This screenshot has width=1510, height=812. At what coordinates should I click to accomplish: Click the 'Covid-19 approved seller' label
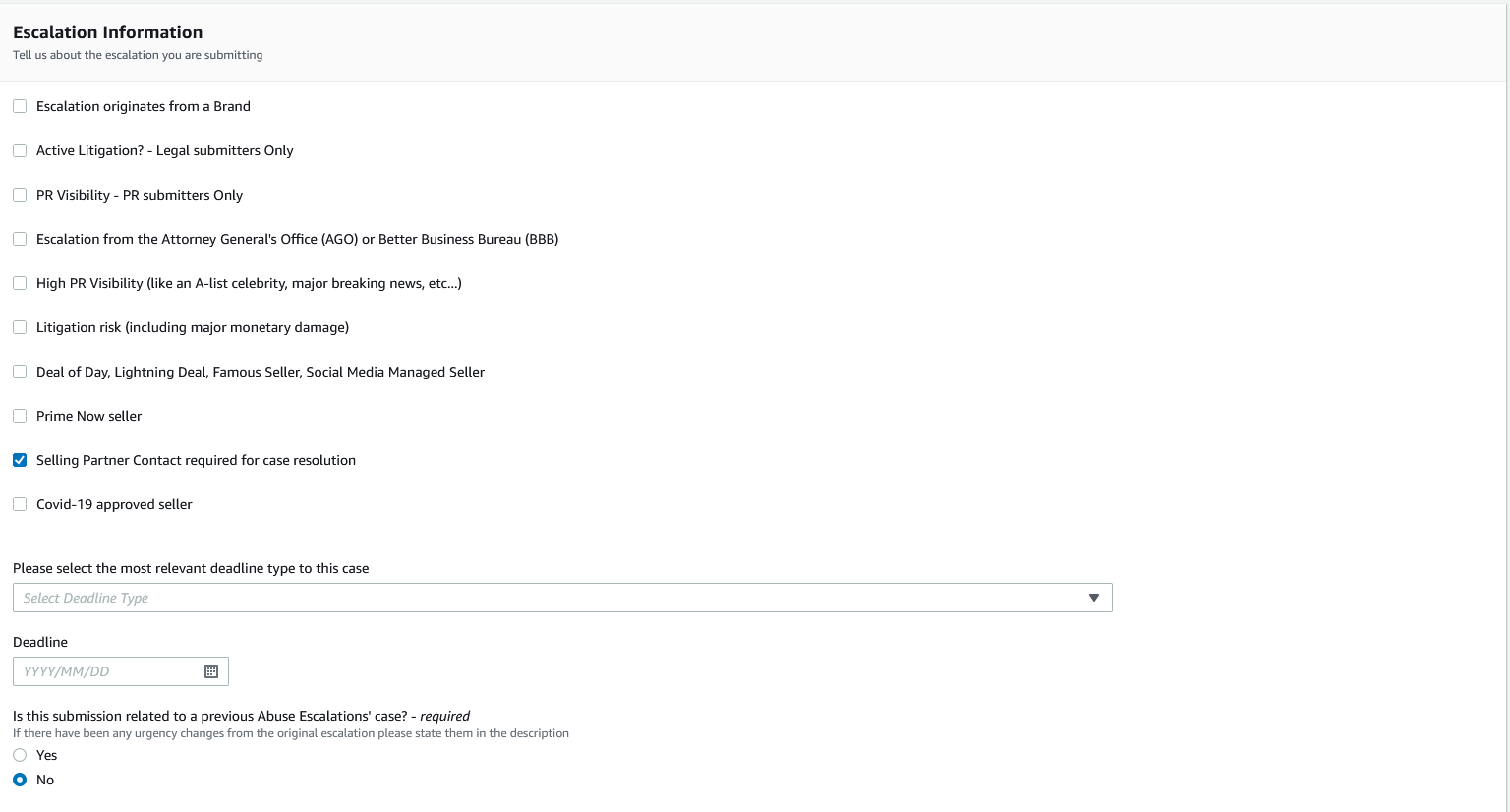114,504
